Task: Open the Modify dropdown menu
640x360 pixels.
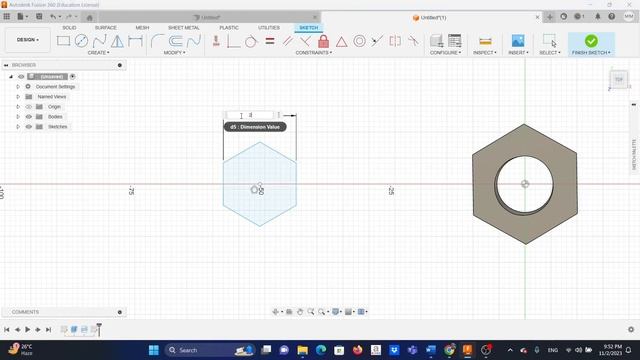Action: click(x=174, y=53)
